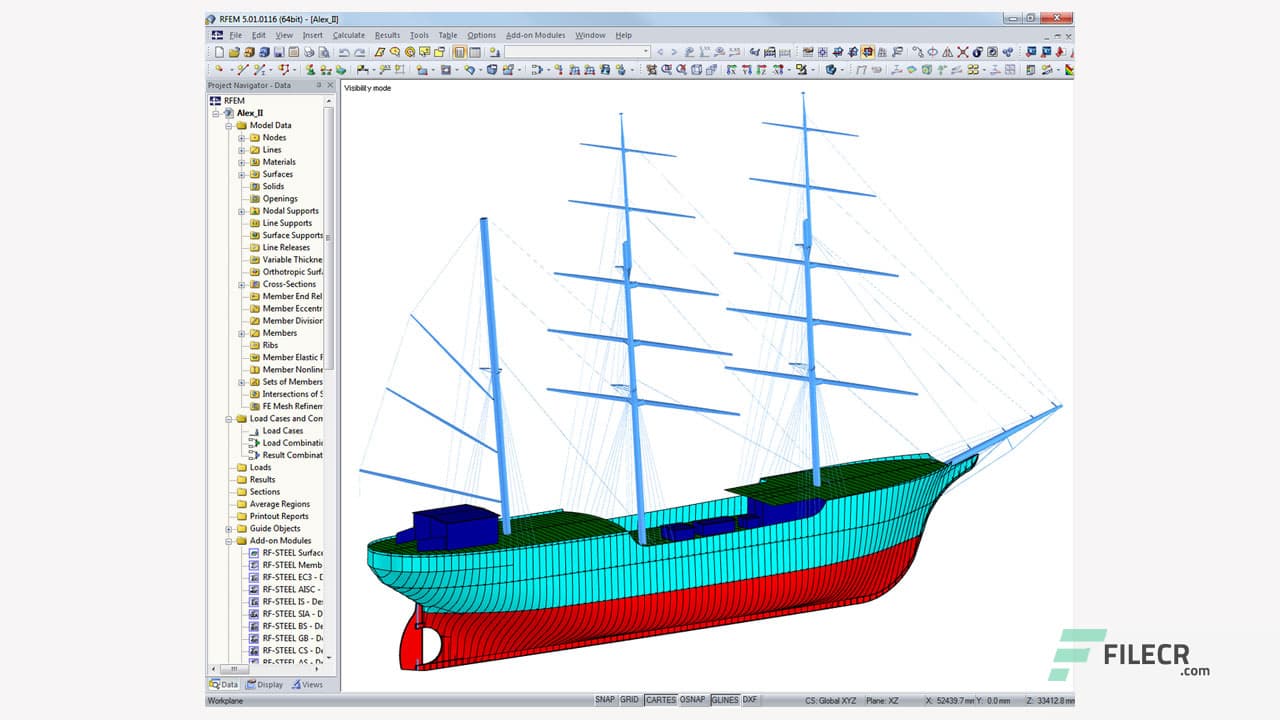Open the dropdown of the toolbar combo box
The width and height of the screenshot is (1280, 720).
click(x=646, y=51)
